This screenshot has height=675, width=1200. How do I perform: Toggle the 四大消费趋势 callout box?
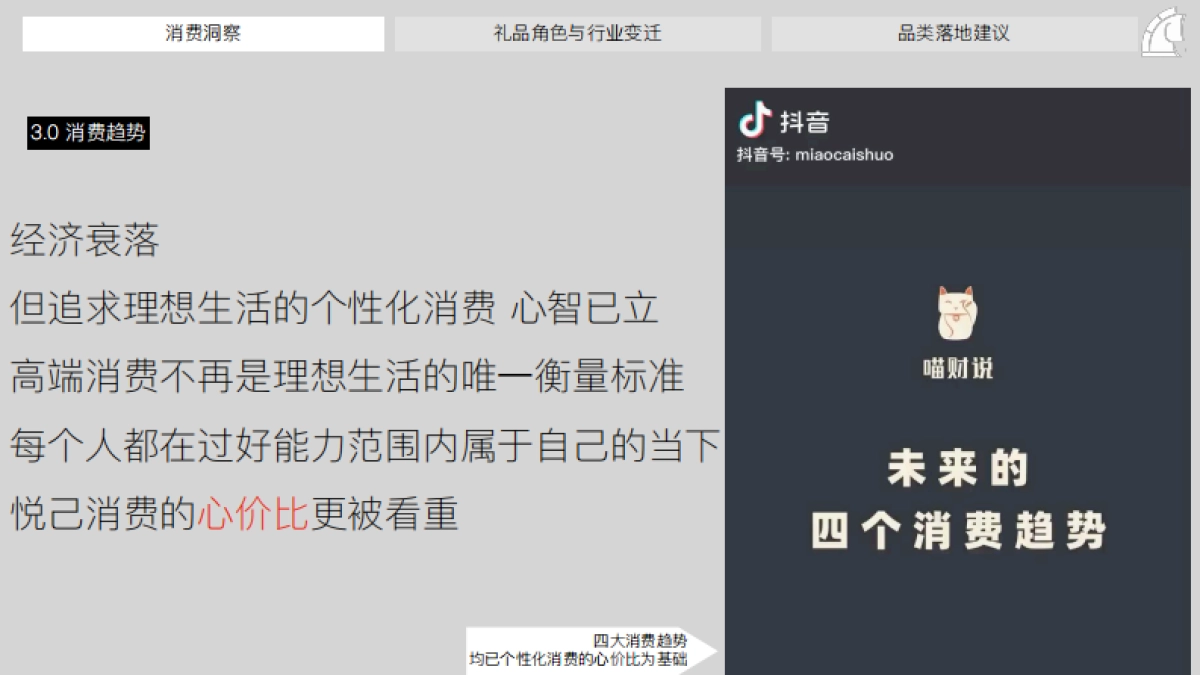pos(592,649)
